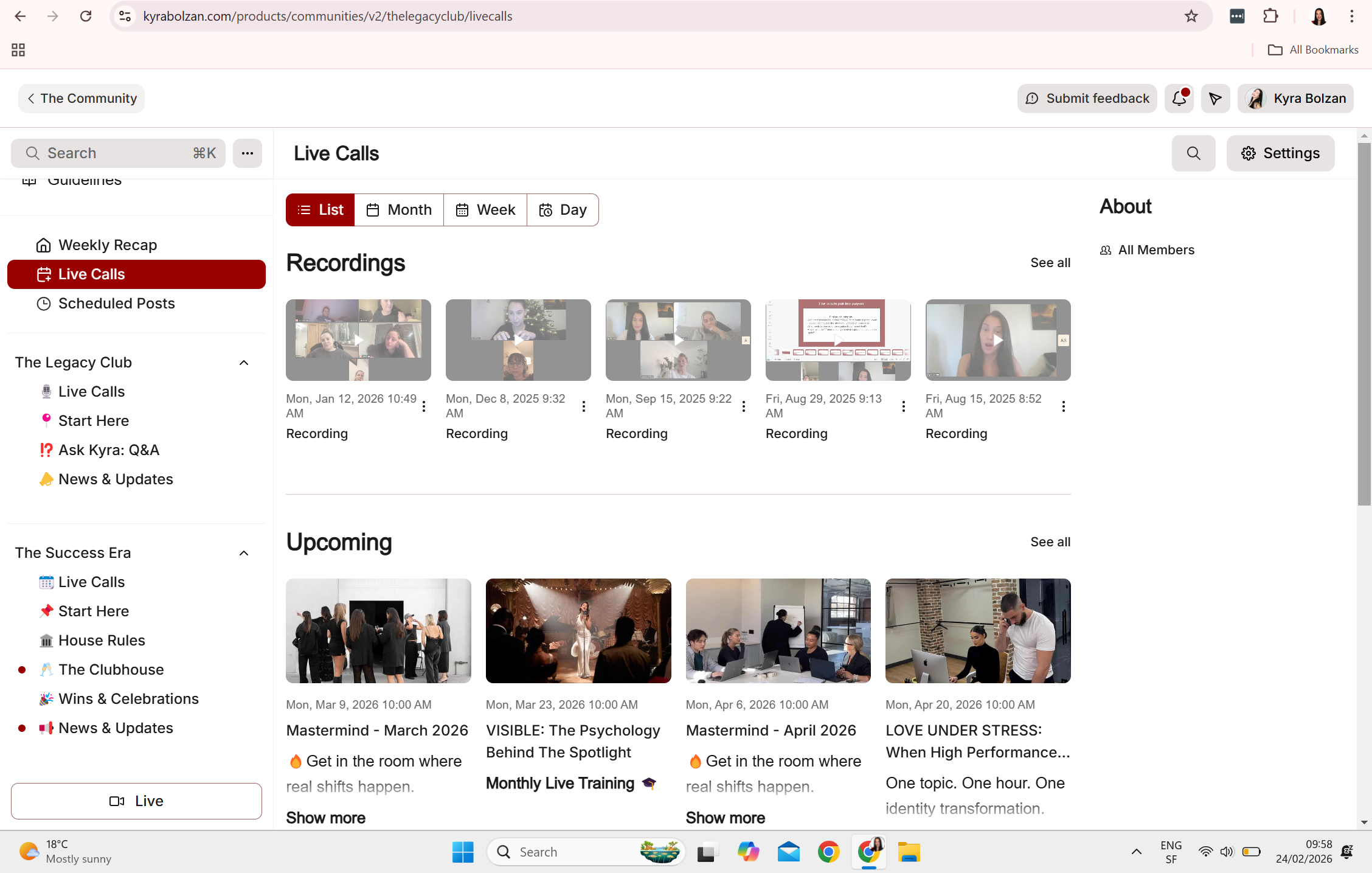Image resolution: width=1372 pixels, height=873 pixels.
Task: Show more of Mastermind March description
Action: pyautogui.click(x=325, y=818)
